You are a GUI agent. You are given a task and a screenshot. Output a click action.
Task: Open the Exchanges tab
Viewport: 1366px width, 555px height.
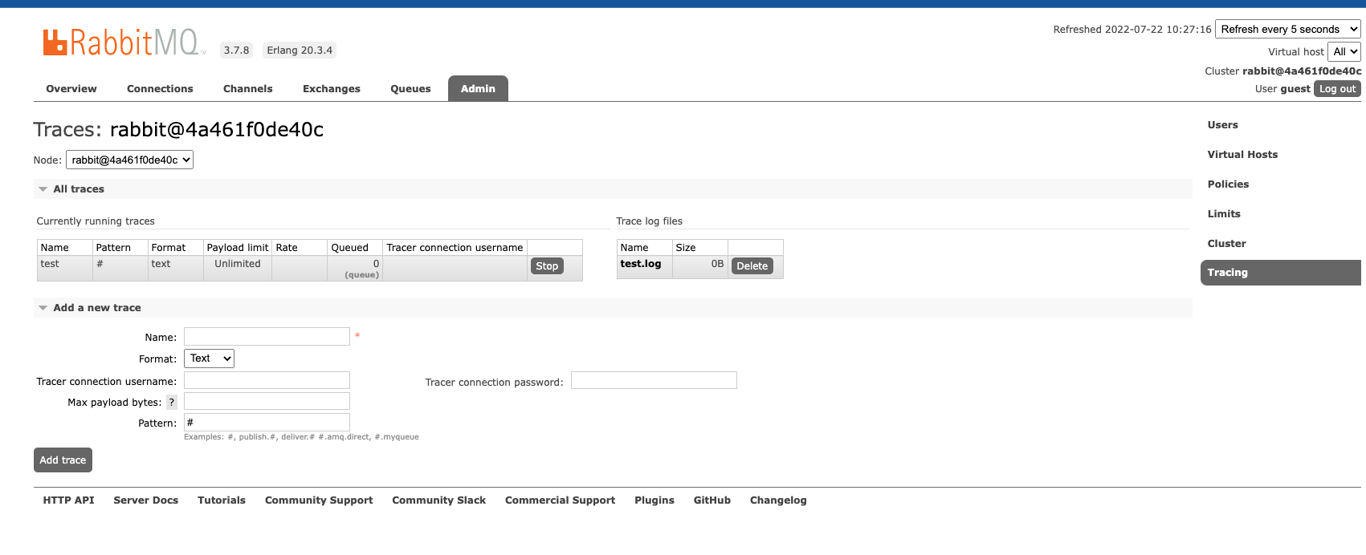pos(331,89)
